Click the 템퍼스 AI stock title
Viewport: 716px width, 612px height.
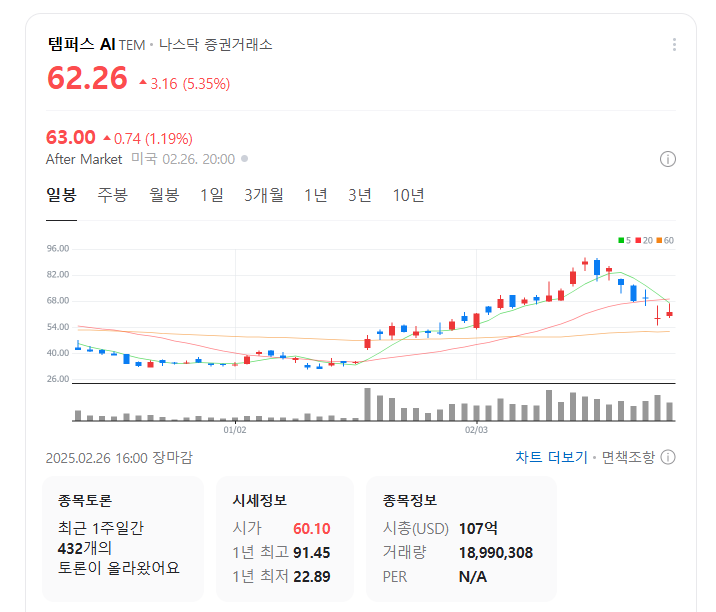tap(82, 44)
